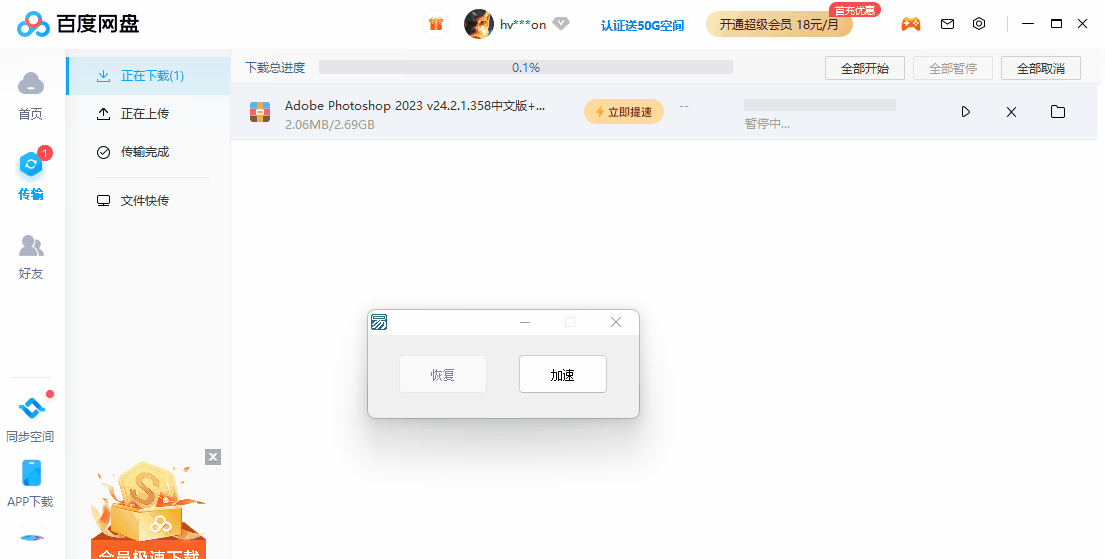This screenshot has height=559, width=1105.
Task: Open the mail messages icon
Action: (947, 24)
